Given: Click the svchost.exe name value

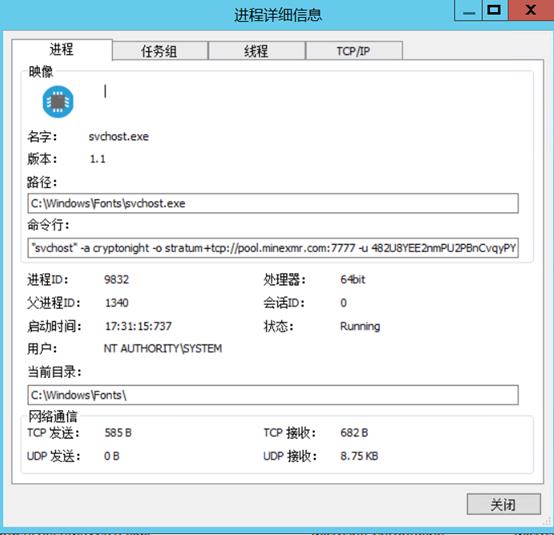Looking at the screenshot, I should (x=119, y=137).
